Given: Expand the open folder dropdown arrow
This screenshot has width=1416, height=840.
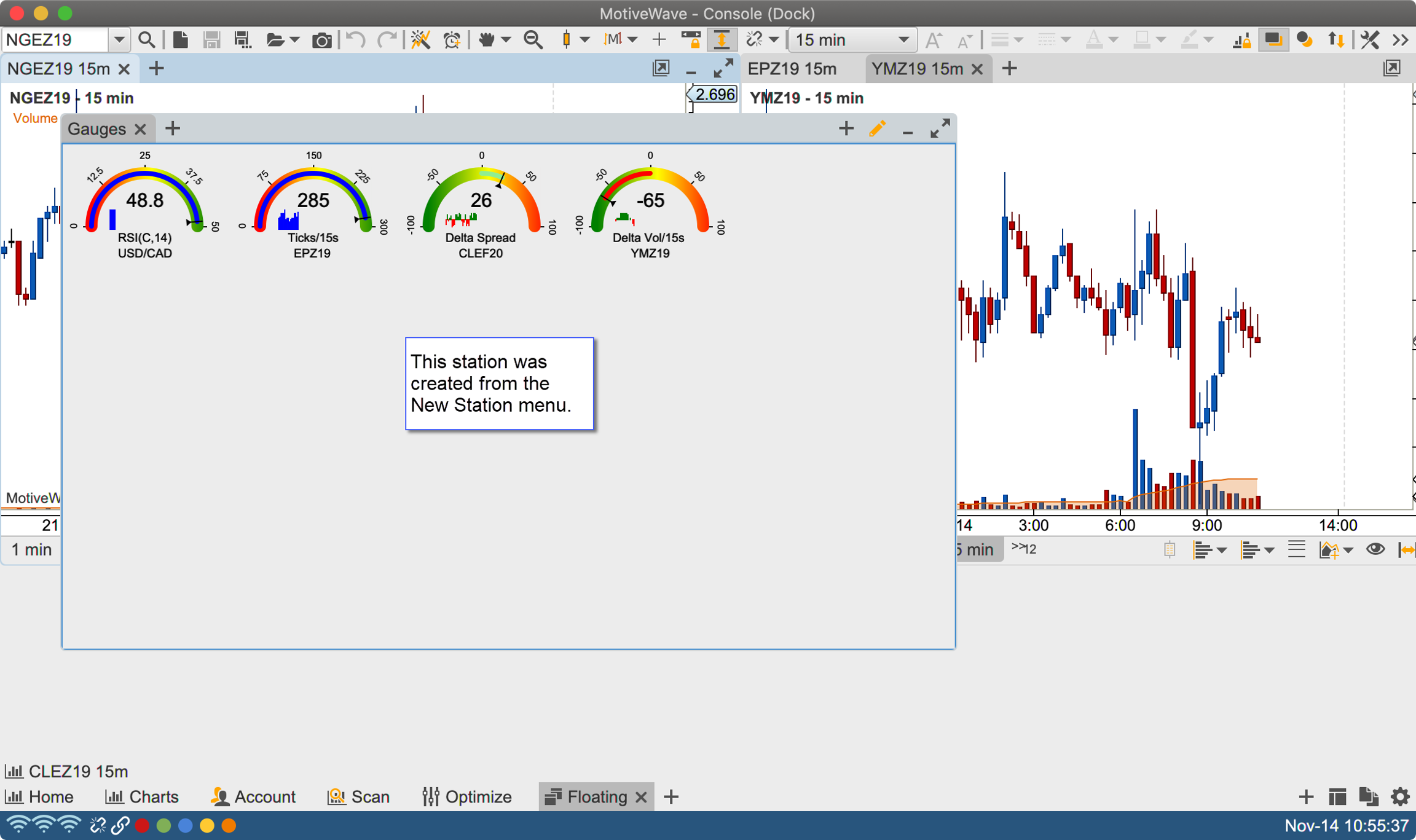Looking at the screenshot, I should 295,40.
